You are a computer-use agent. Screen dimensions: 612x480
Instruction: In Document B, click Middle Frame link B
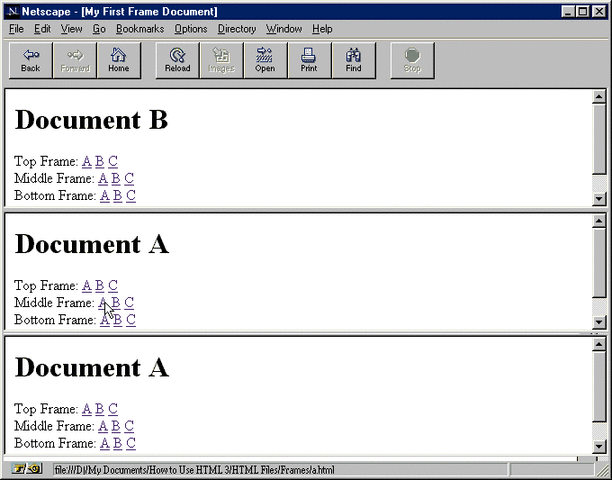coord(116,178)
